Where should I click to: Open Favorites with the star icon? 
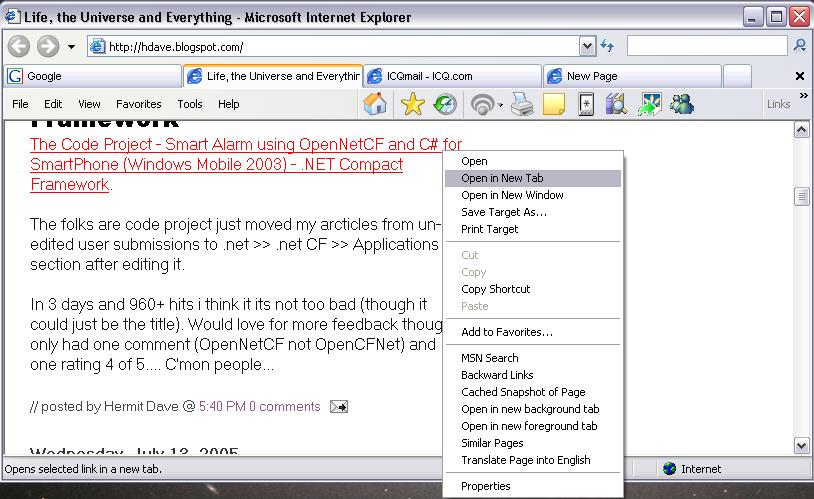(x=412, y=103)
